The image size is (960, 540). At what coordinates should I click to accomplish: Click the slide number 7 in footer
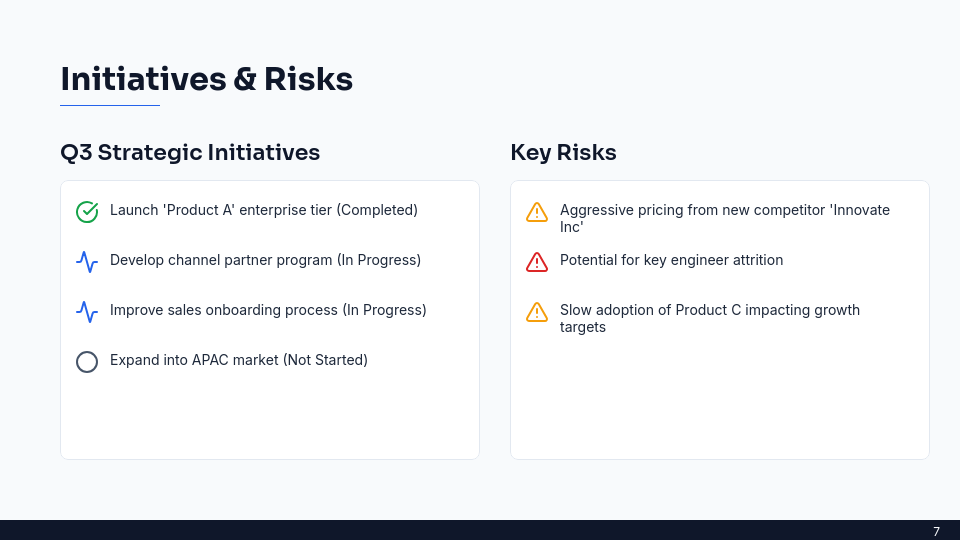(936, 531)
